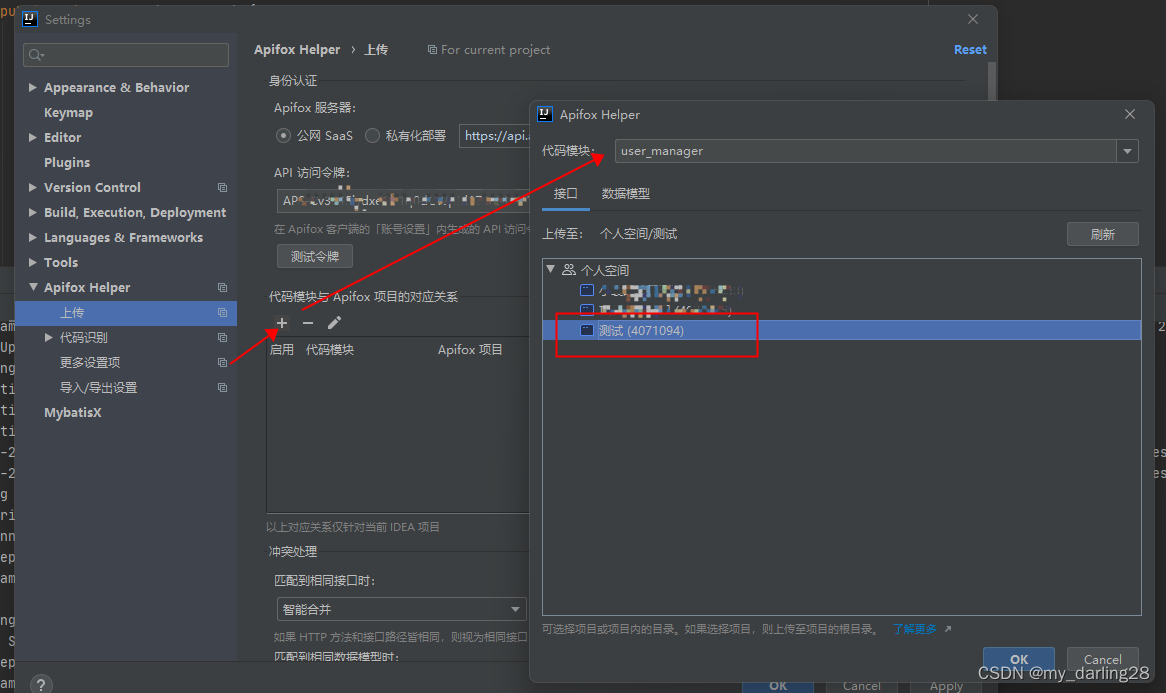
Task: Click the Apifox server URL field
Action: pos(494,135)
